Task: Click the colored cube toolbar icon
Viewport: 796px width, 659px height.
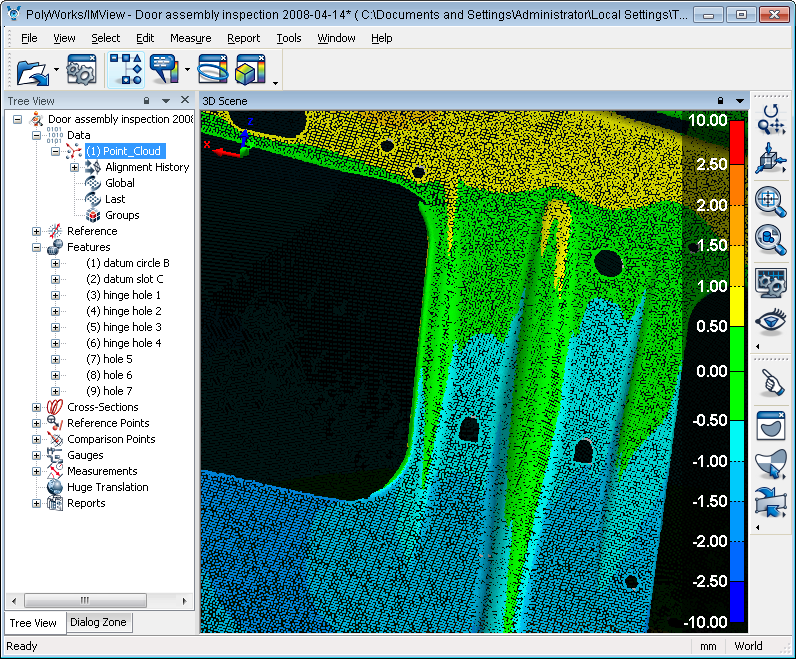Action: pos(250,70)
